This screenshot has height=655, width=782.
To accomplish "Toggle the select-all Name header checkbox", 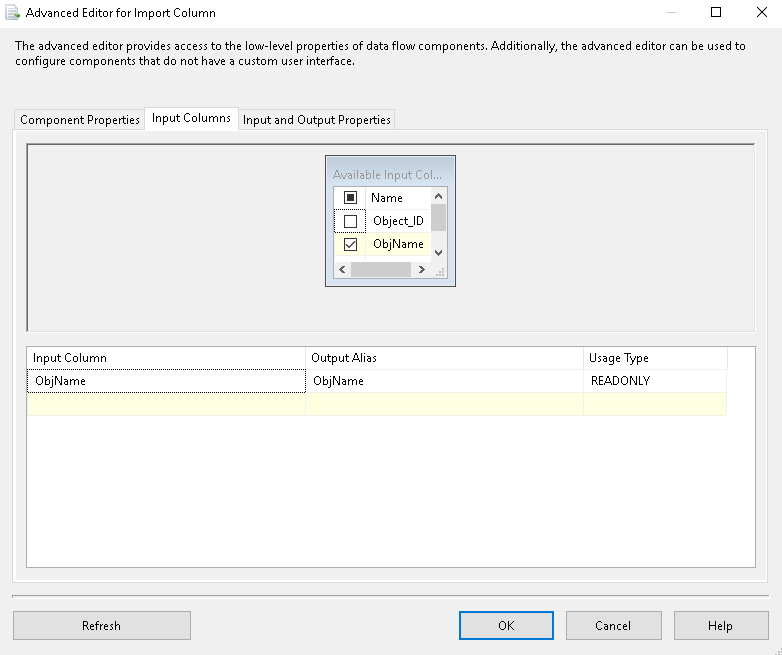I will (350, 198).
